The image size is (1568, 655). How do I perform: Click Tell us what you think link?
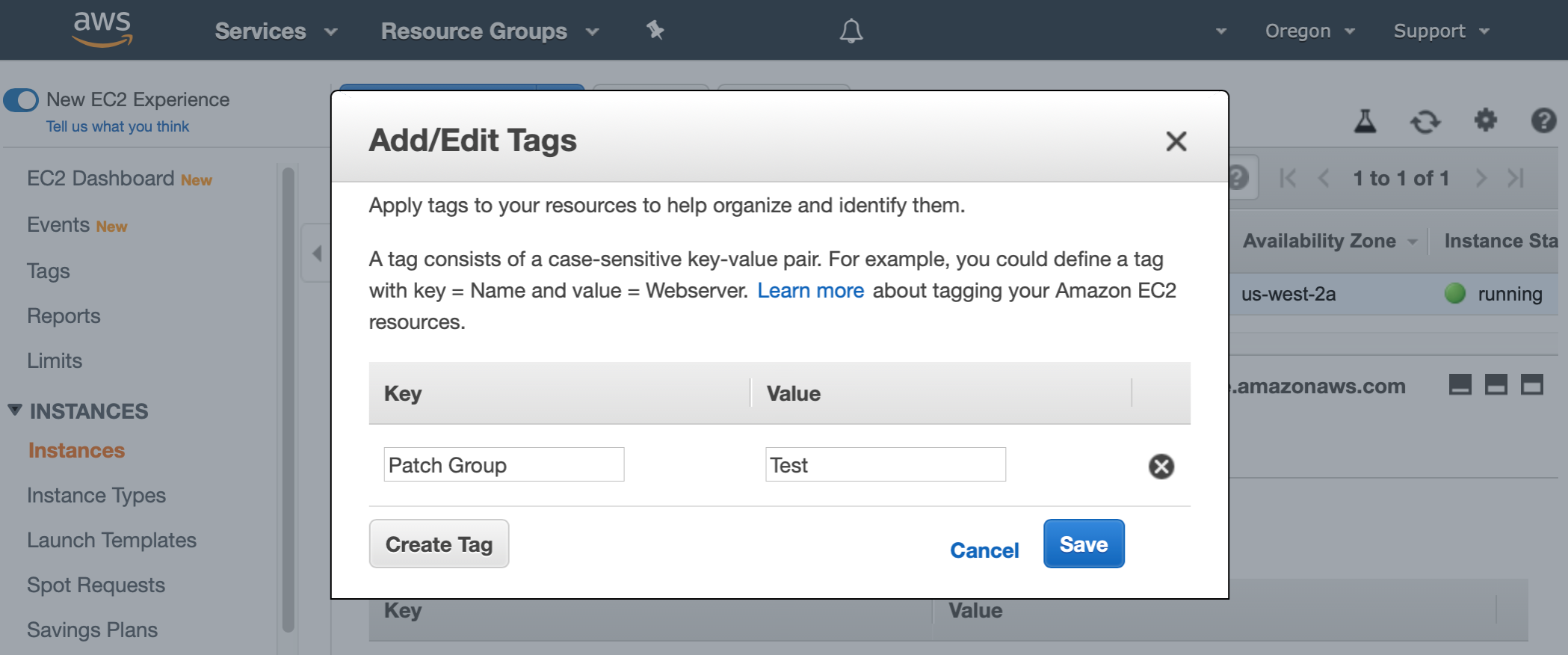(117, 126)
